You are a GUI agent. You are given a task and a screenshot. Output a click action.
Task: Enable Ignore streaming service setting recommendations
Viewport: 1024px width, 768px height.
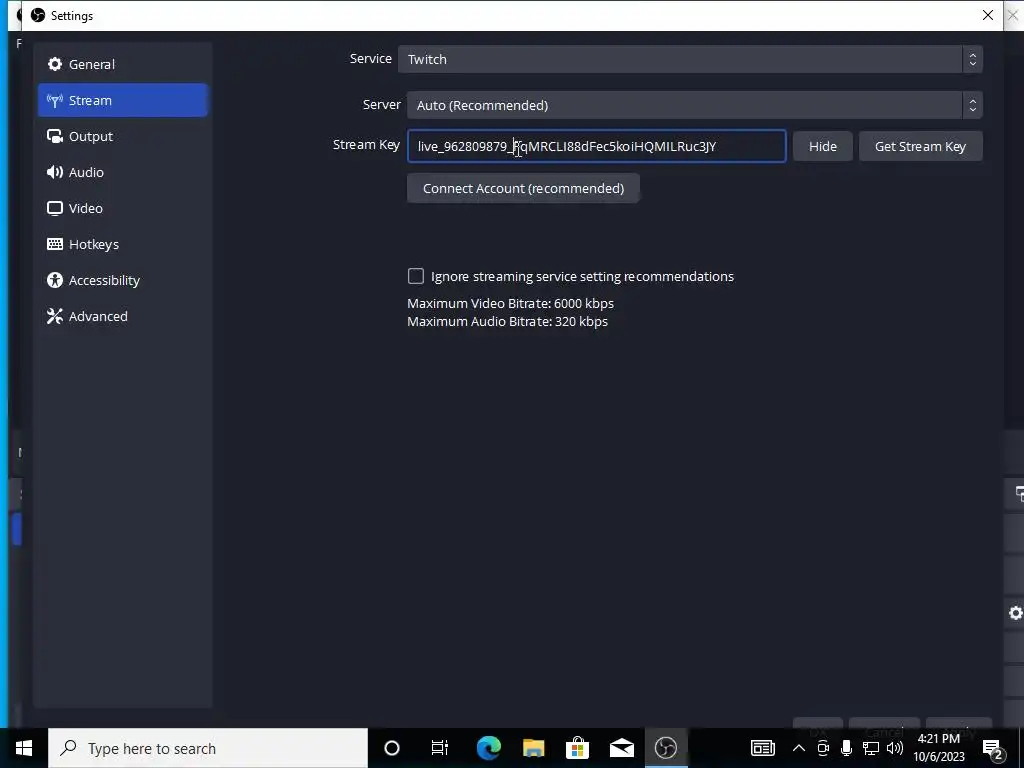coord(415,276)
